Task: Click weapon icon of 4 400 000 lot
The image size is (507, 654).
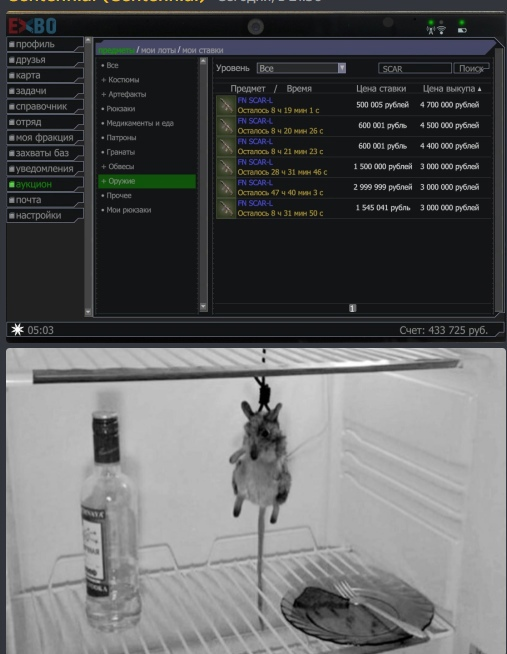Action: point(226,146)
